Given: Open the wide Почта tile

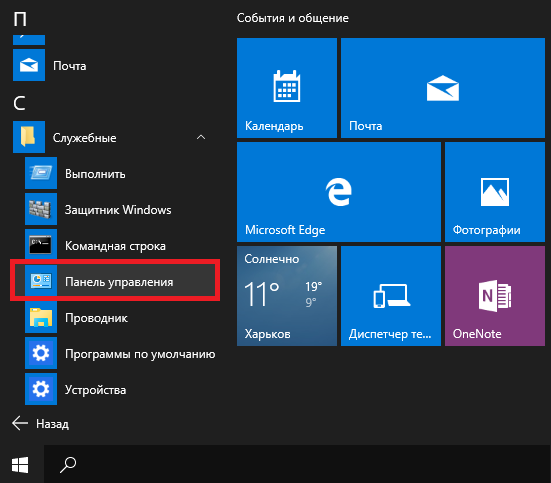Looking at the screenshot, I should coord(443,88).
